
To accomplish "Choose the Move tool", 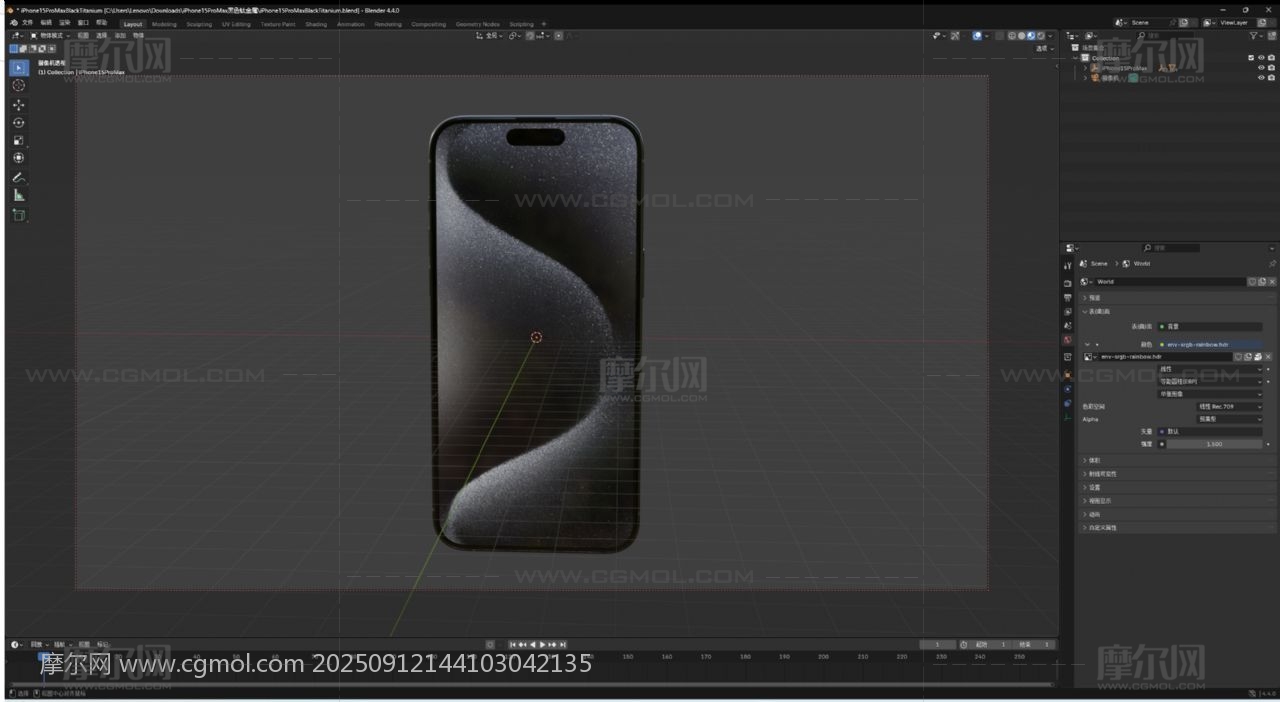I will (x=18, y=104).
